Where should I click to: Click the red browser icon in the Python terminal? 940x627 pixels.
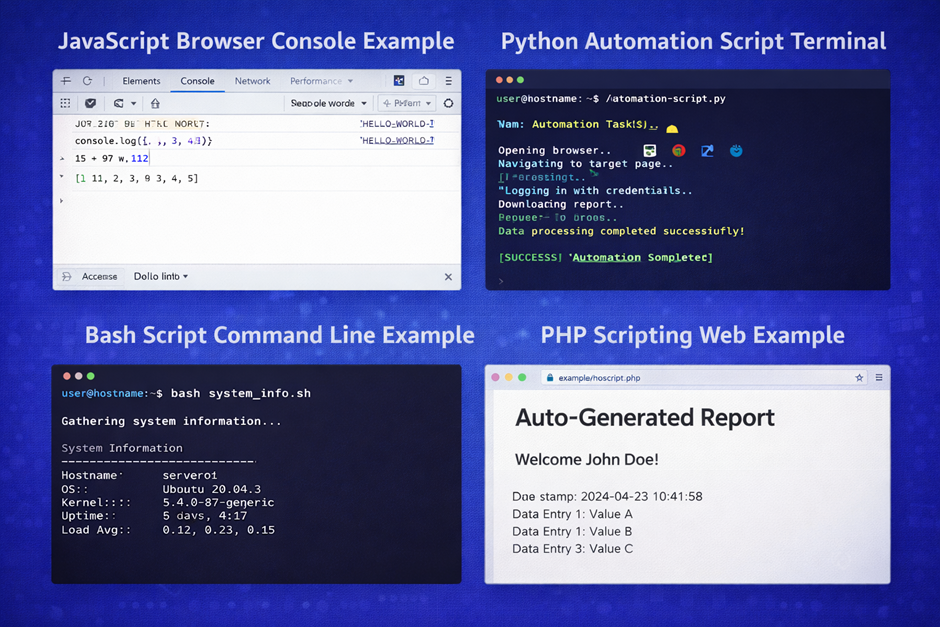tap(679, 151)
